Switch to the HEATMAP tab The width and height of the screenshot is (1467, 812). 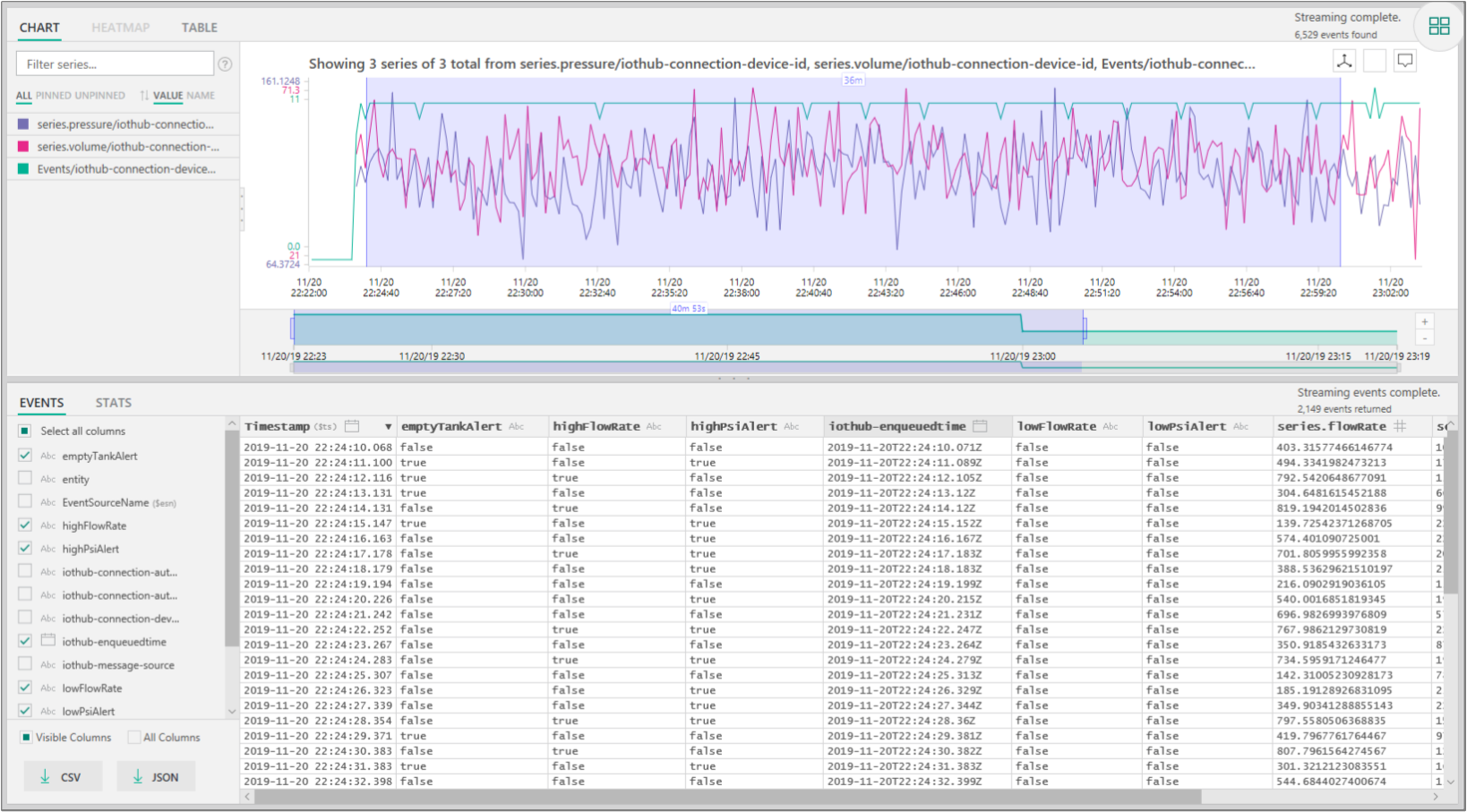pyautogui.click(x=120, y=28)
